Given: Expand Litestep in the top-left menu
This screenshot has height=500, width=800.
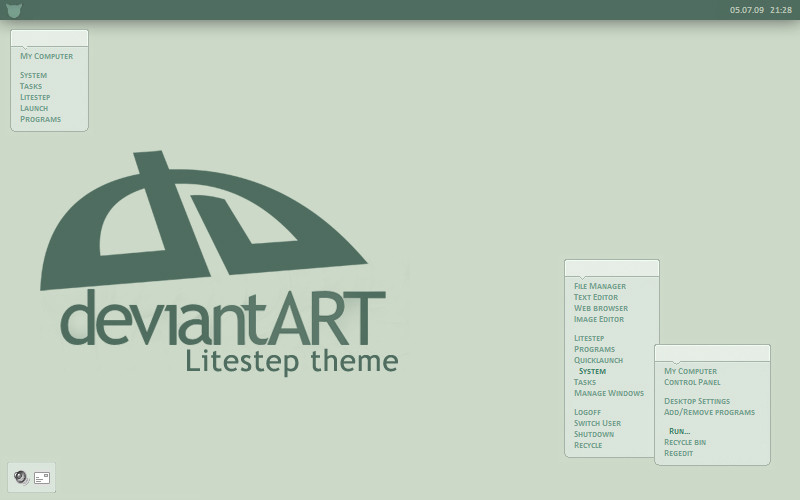Looking at the screenshot, I should (35, 97).
